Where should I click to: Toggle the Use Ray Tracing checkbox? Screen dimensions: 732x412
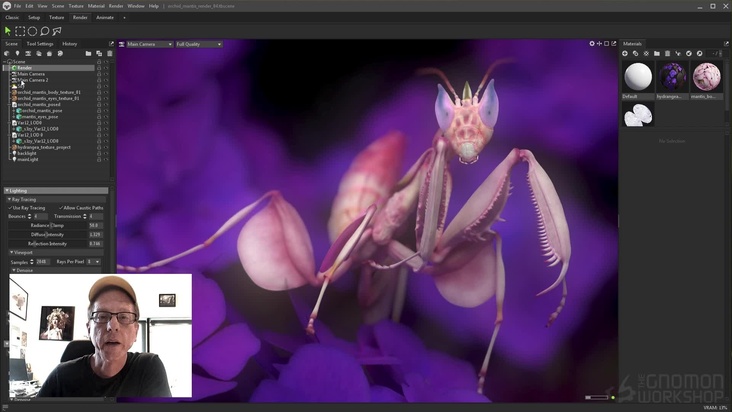(11, 208)
